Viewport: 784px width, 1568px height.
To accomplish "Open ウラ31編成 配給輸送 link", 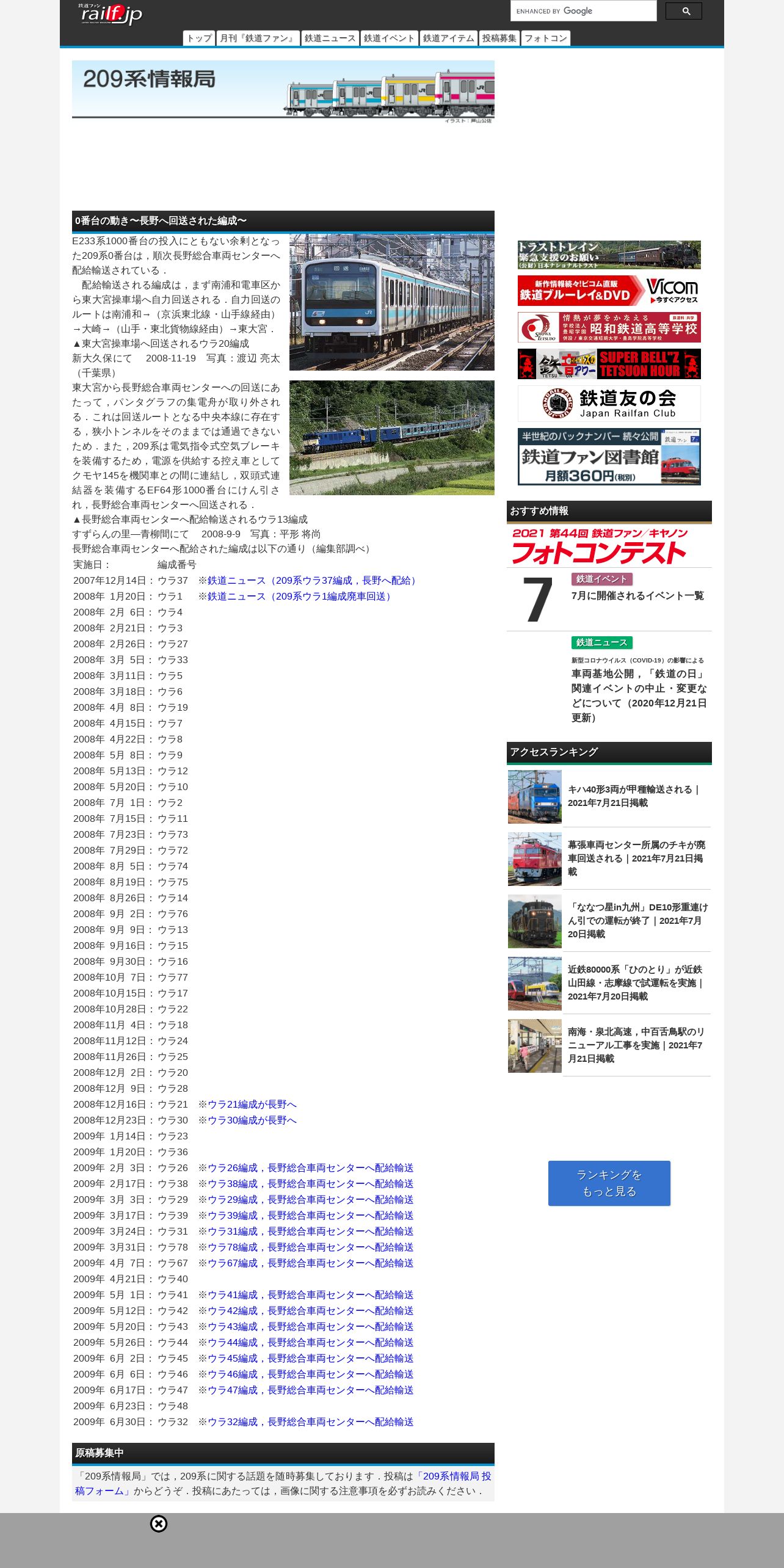I will 311,1232.
